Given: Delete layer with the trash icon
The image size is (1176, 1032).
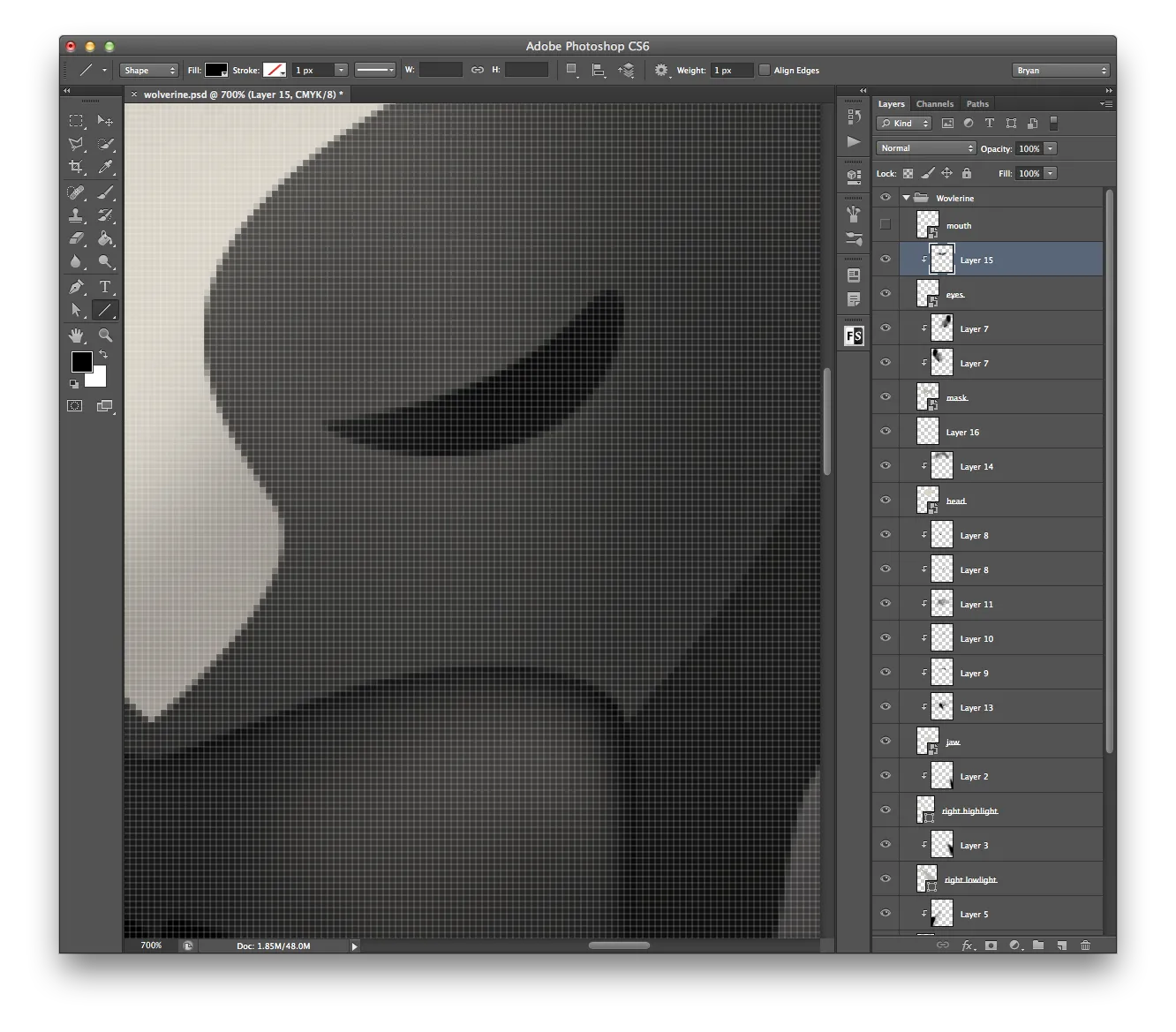Looking at the screenshot, I should click(1085, 945).
